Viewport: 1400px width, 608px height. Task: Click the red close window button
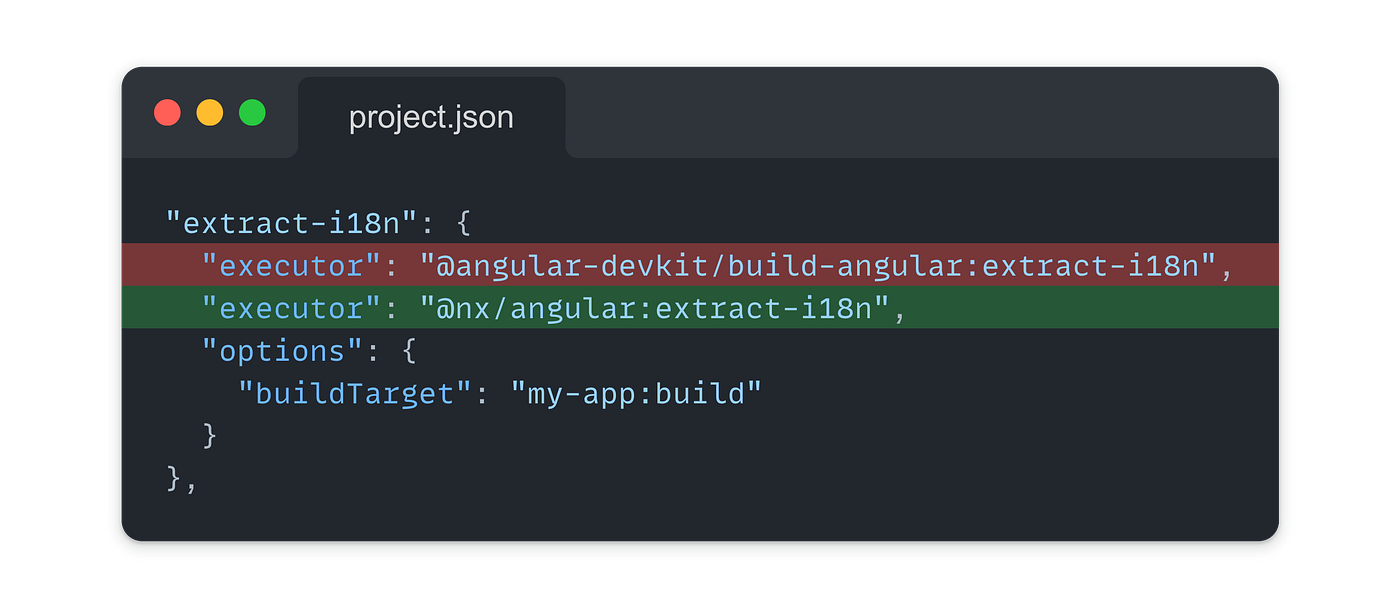167,113
